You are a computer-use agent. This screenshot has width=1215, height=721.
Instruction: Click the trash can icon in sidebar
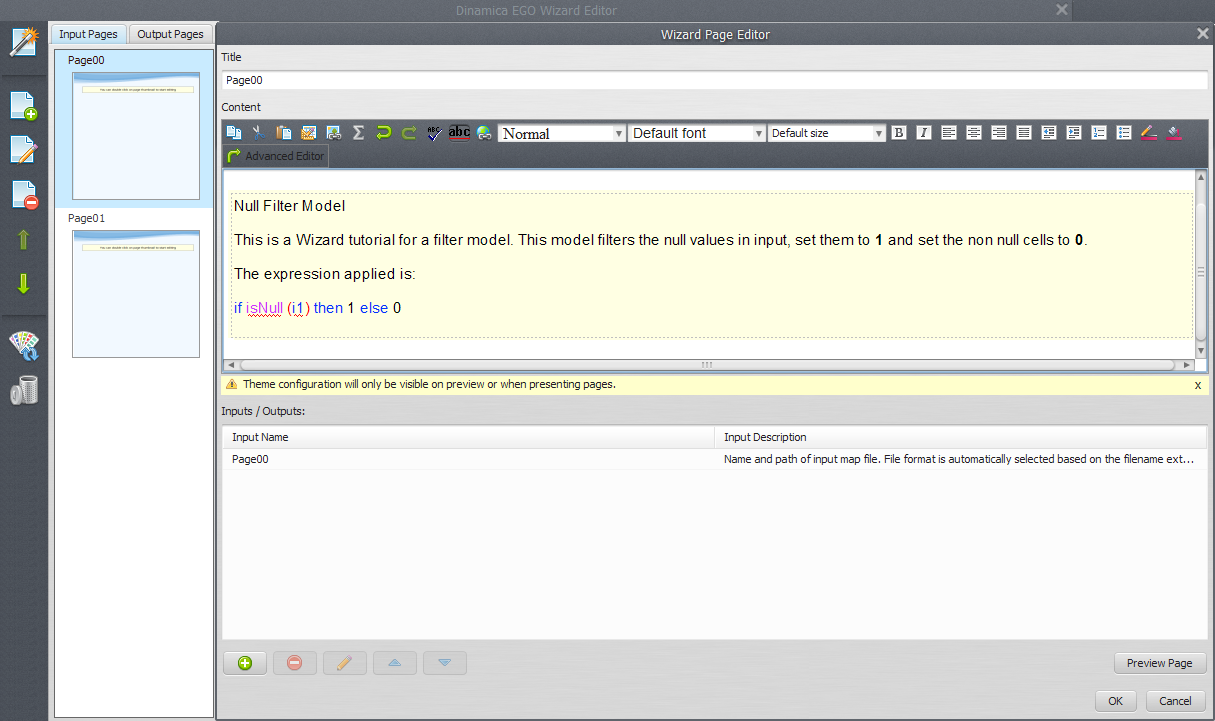[x=23, y=390]
